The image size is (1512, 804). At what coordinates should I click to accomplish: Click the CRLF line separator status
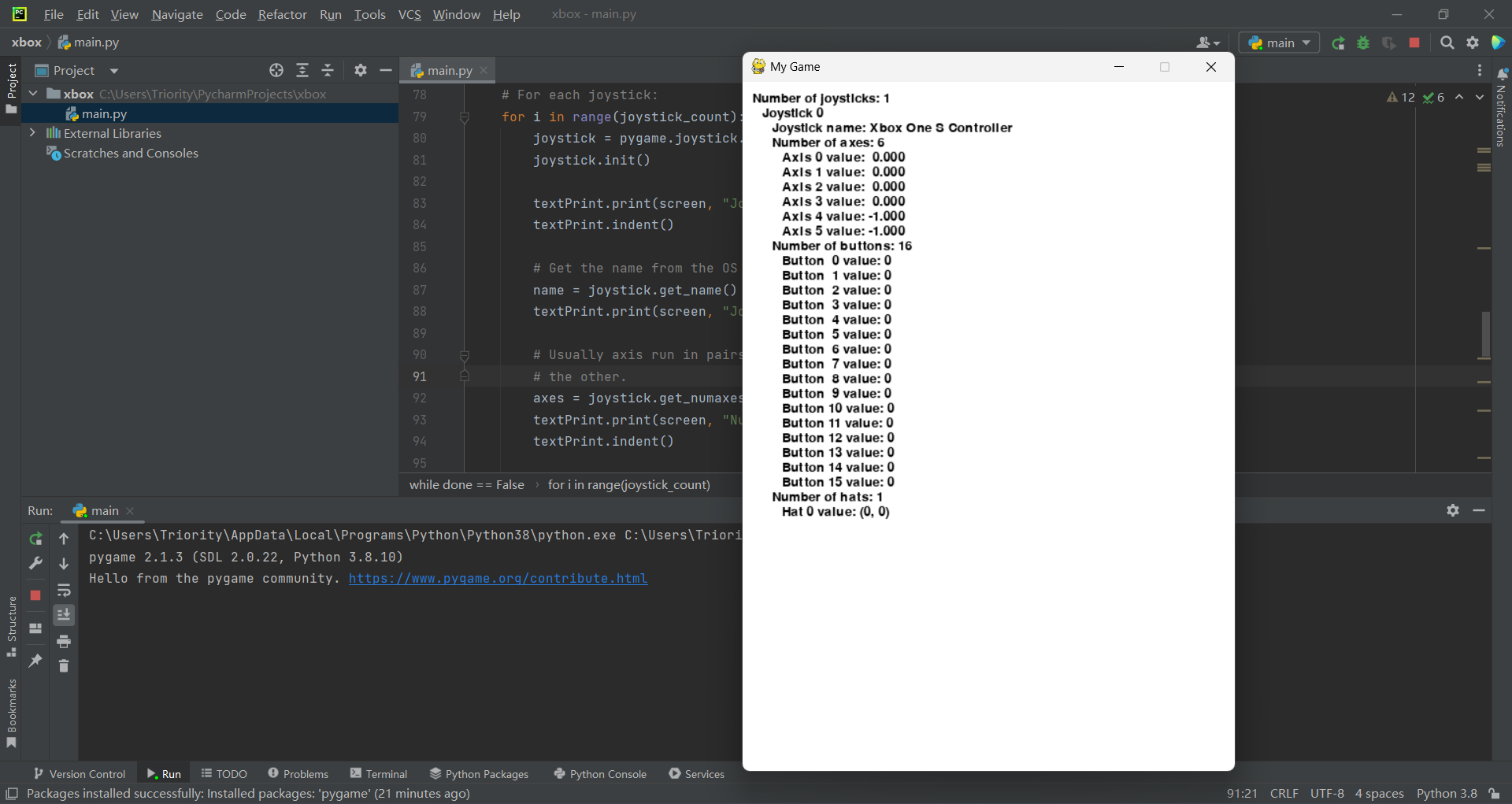coord(1284,794)
